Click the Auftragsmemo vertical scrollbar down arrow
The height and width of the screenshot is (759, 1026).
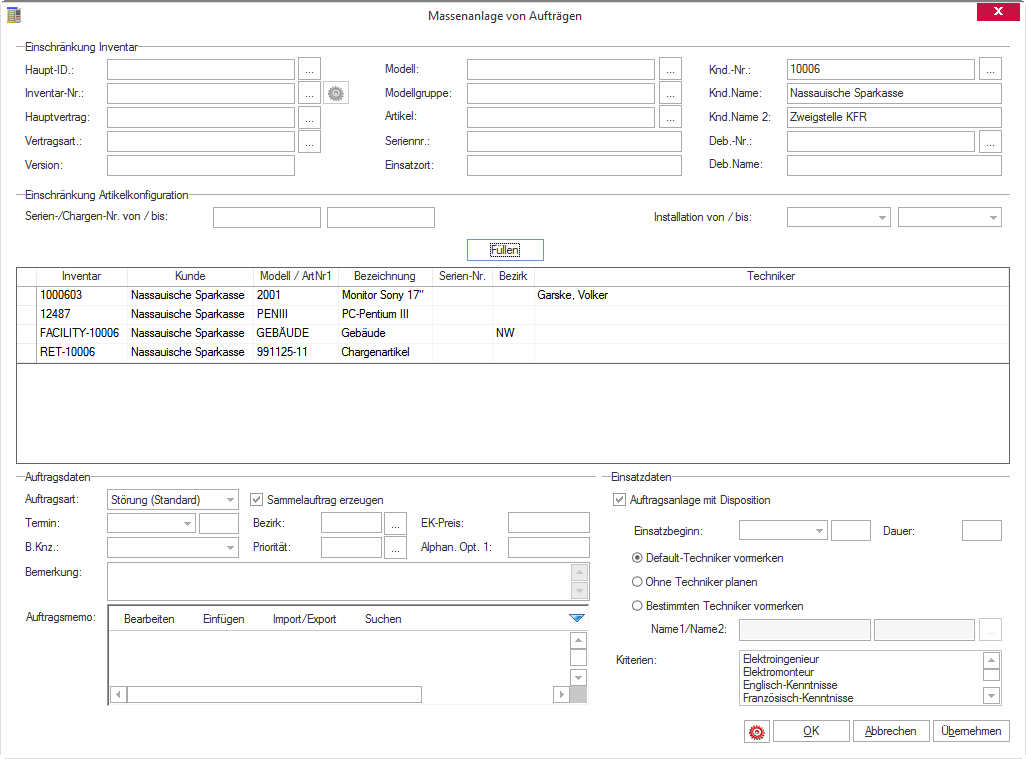[x=578, y=677]
